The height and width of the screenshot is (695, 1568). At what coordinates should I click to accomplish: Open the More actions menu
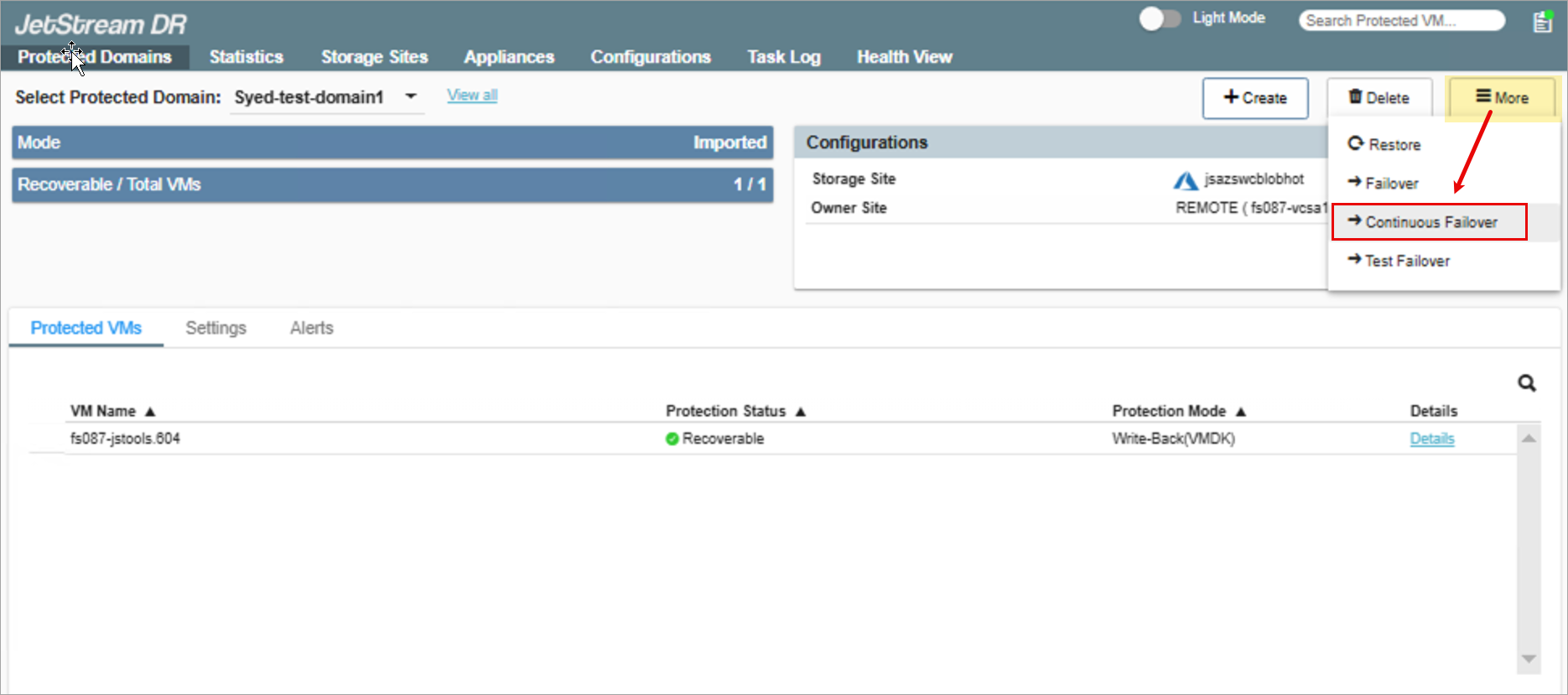coord(1502,98)
